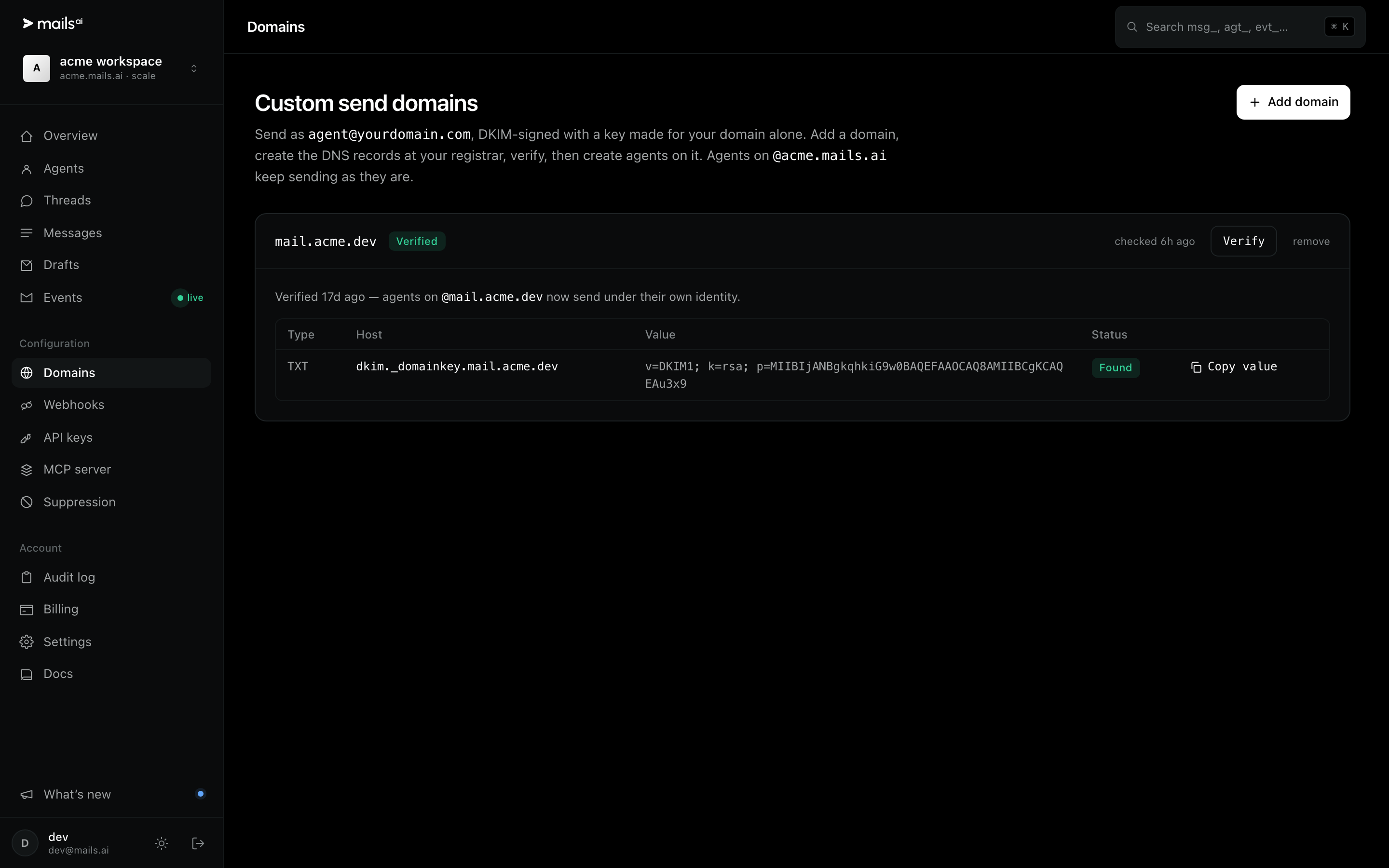The width and height of the screenshot is (1389, 868).
Task: Open the Docs book icon
Action: point(27,675)
